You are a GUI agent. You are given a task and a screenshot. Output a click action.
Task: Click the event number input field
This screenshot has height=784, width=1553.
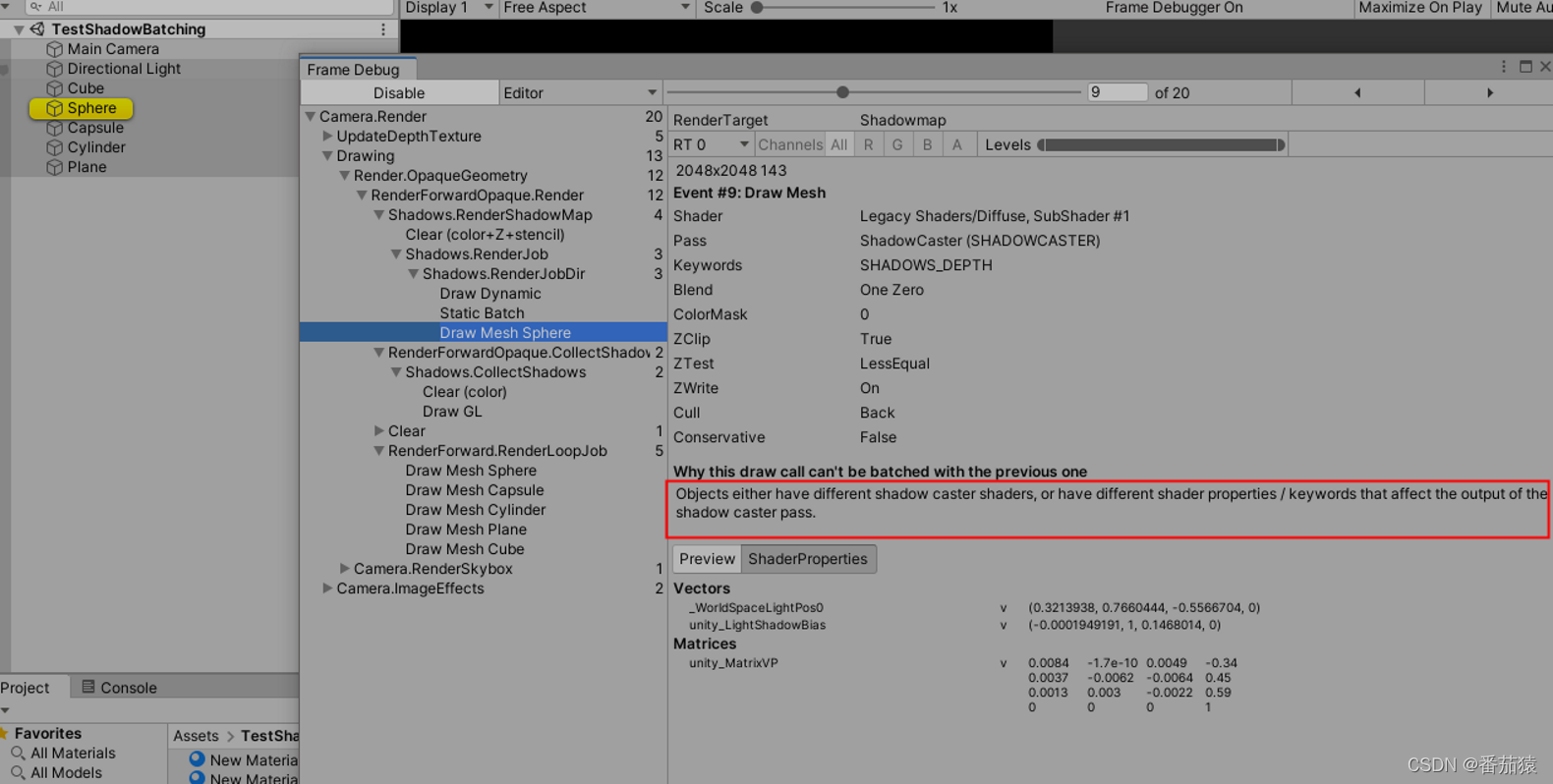tap(1118, 92)
